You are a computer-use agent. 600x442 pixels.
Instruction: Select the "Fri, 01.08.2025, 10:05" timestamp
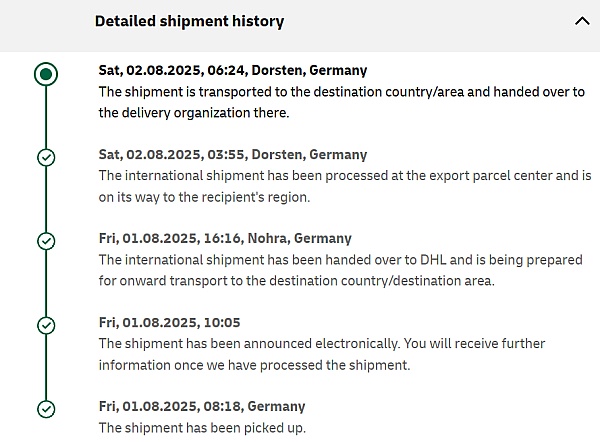coord(169,323)
